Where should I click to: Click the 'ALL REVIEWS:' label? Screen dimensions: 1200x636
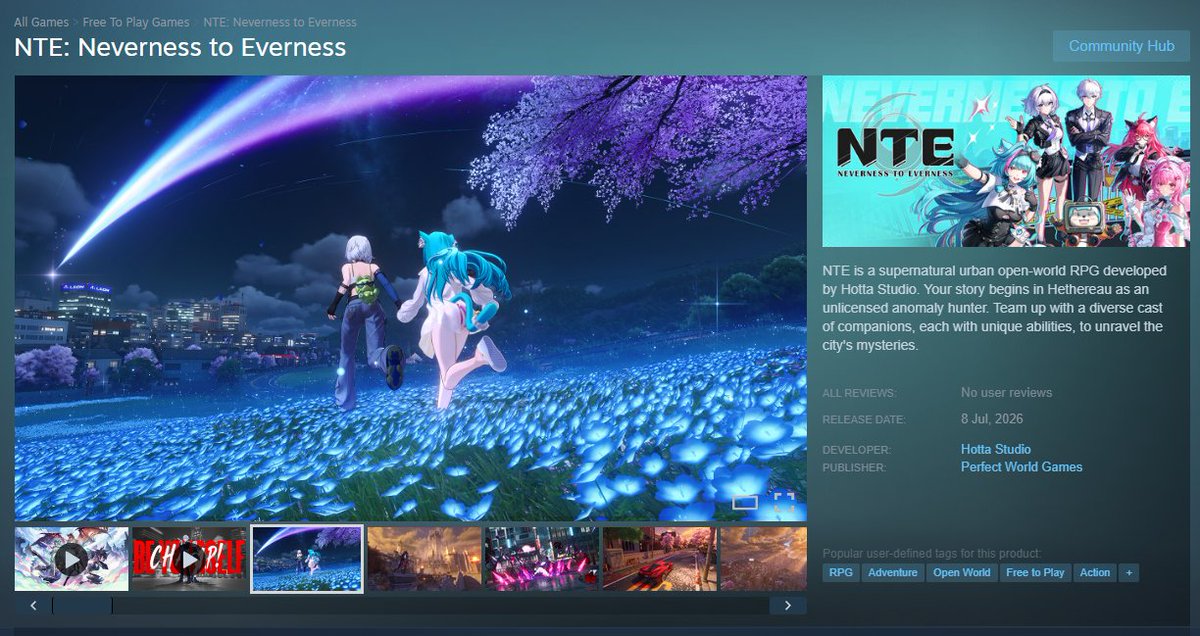859,393
